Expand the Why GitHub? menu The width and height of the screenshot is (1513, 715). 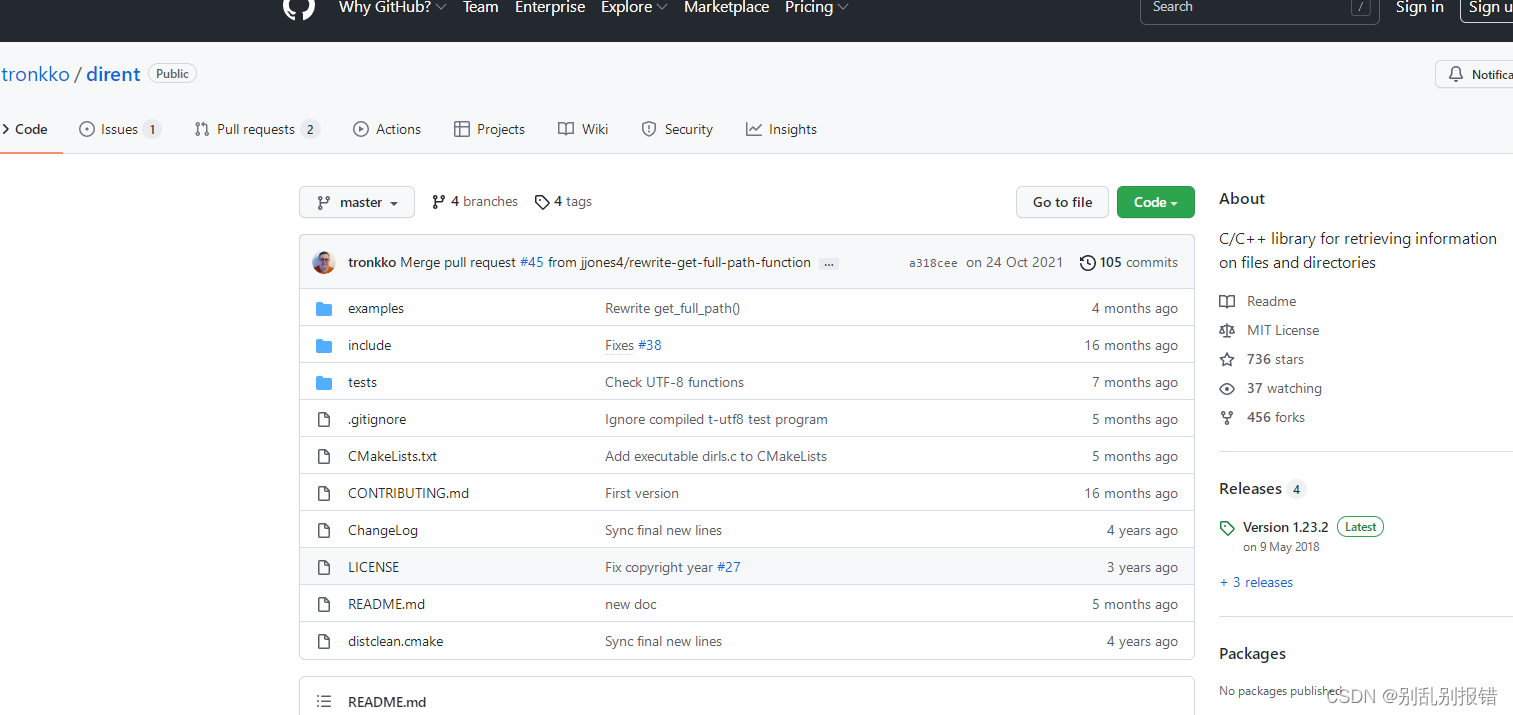click(392, 7)
